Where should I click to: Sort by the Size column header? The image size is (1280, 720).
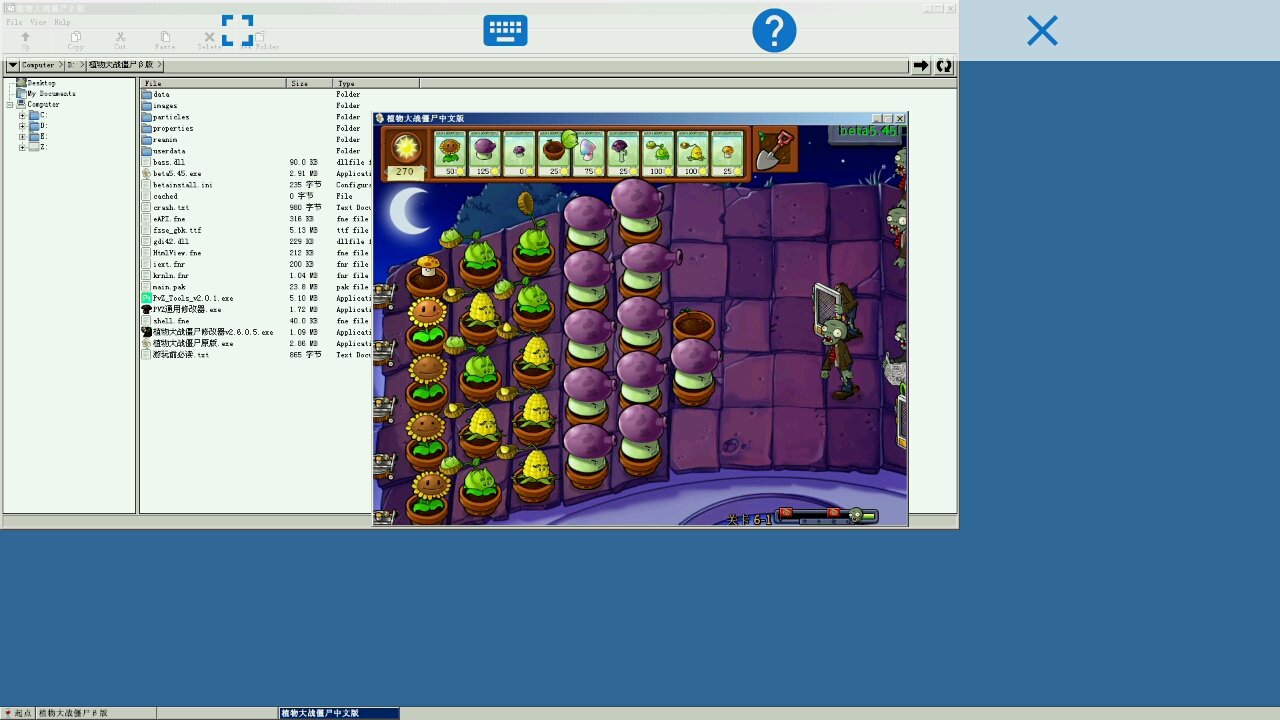coord(310,83)
